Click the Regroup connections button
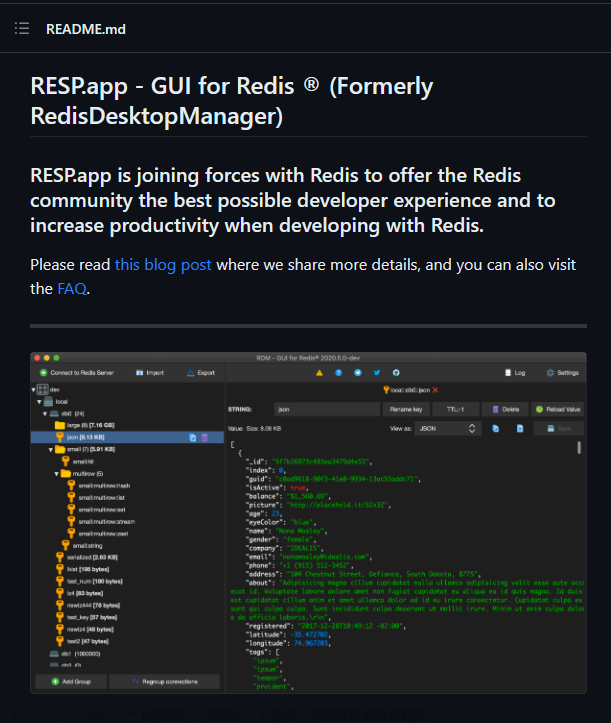The width and height of the screenshot is (611, 723). (x=164, y=682)
